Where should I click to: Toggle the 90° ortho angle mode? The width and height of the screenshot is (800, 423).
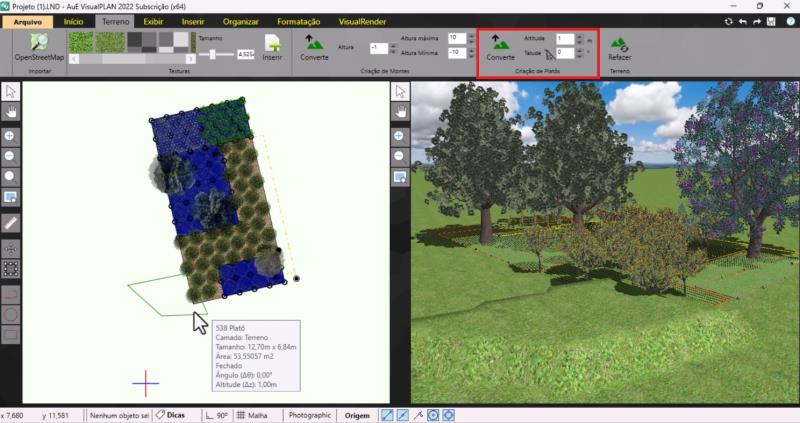(215, 415)
